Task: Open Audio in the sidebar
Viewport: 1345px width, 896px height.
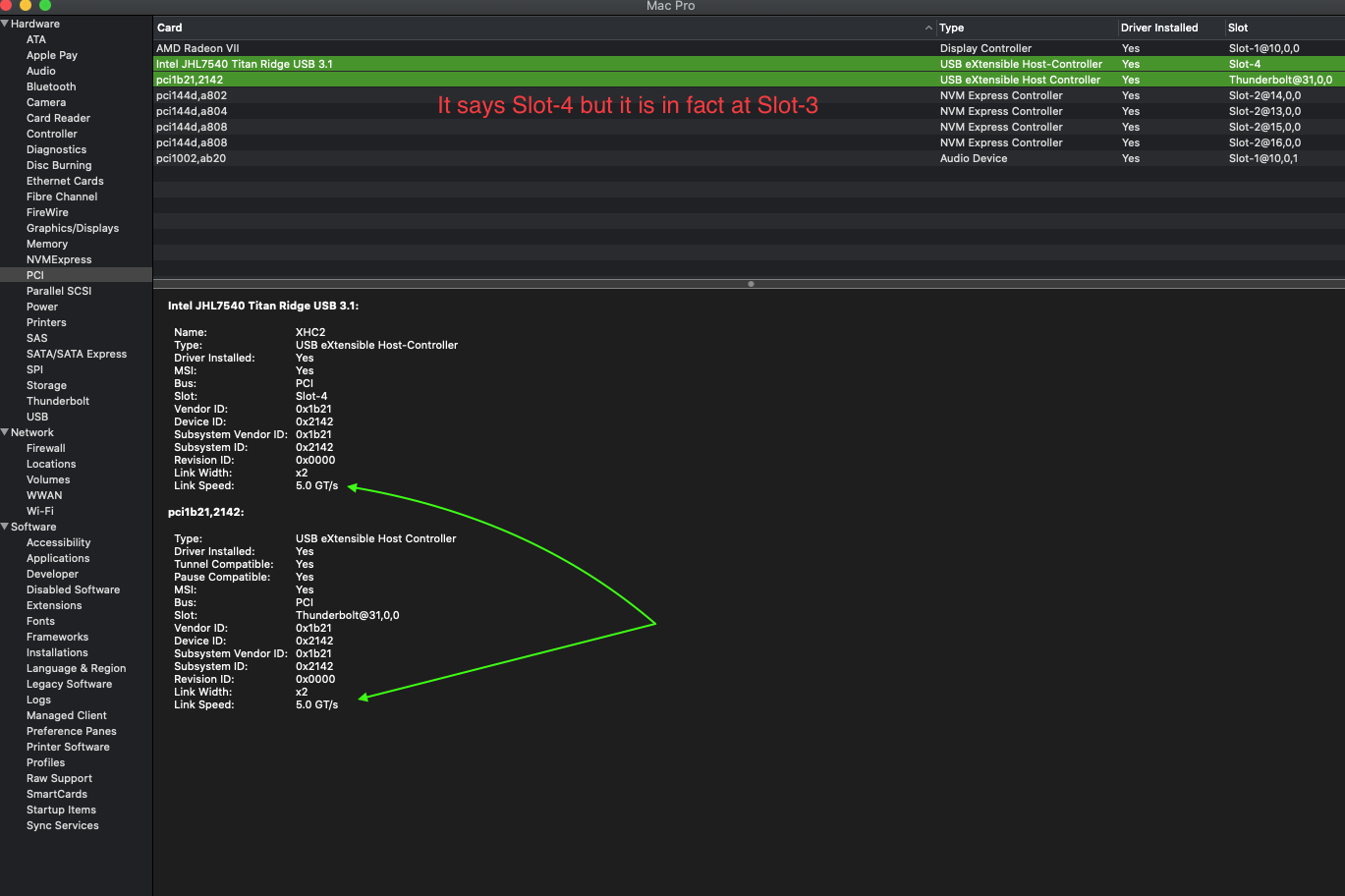Action: pos(41,71)
